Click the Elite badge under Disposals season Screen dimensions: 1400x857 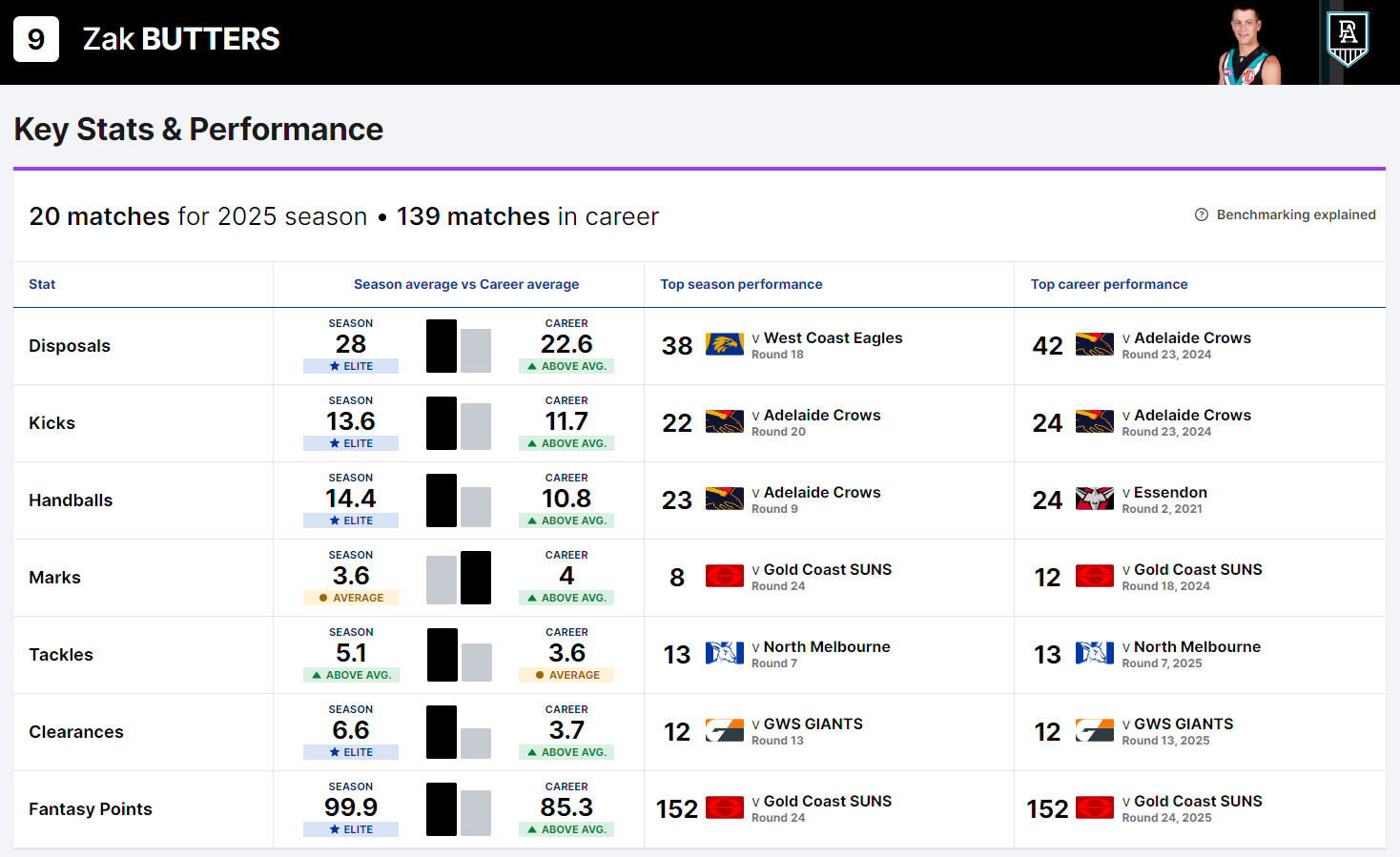coord(351,366)
